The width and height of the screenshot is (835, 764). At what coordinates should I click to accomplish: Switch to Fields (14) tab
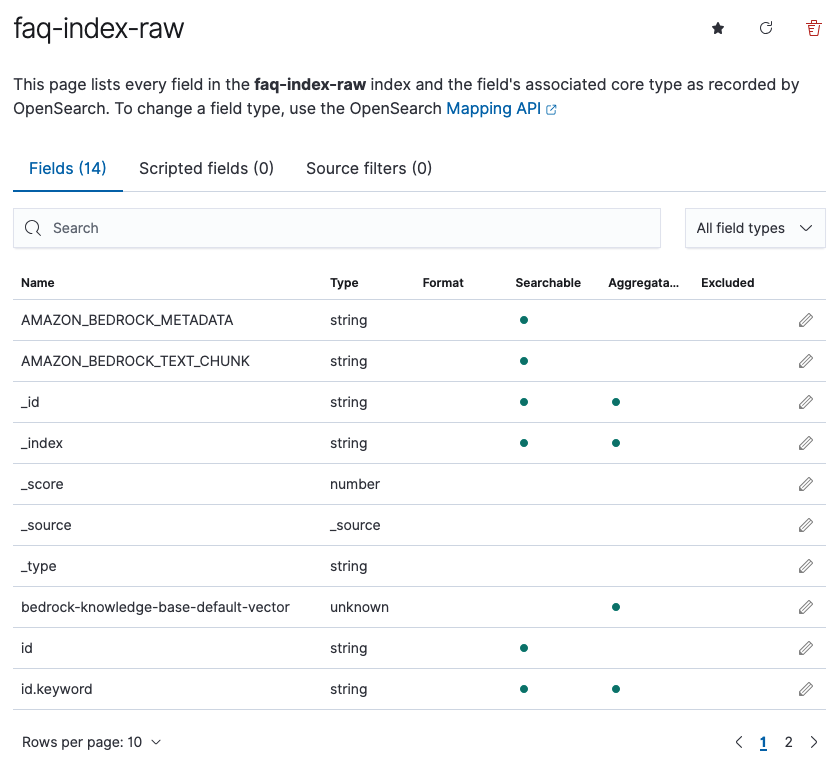68,168
